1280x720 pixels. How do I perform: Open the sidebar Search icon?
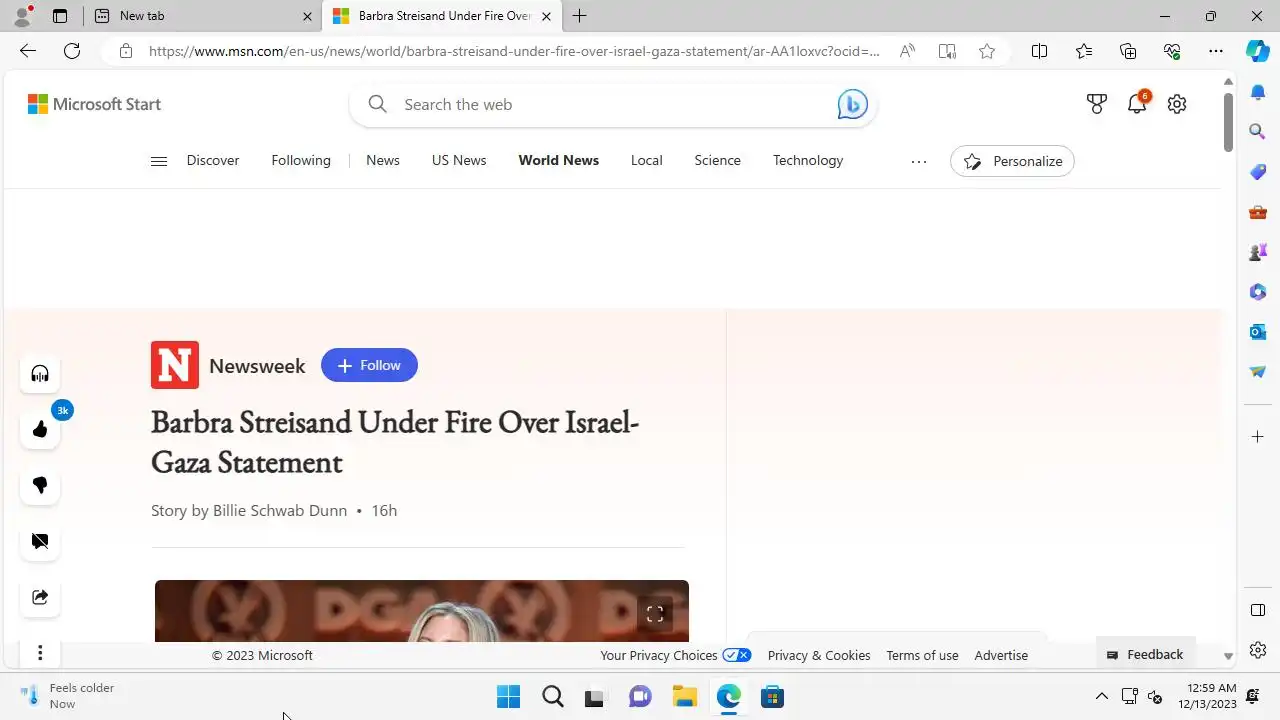1258,131
